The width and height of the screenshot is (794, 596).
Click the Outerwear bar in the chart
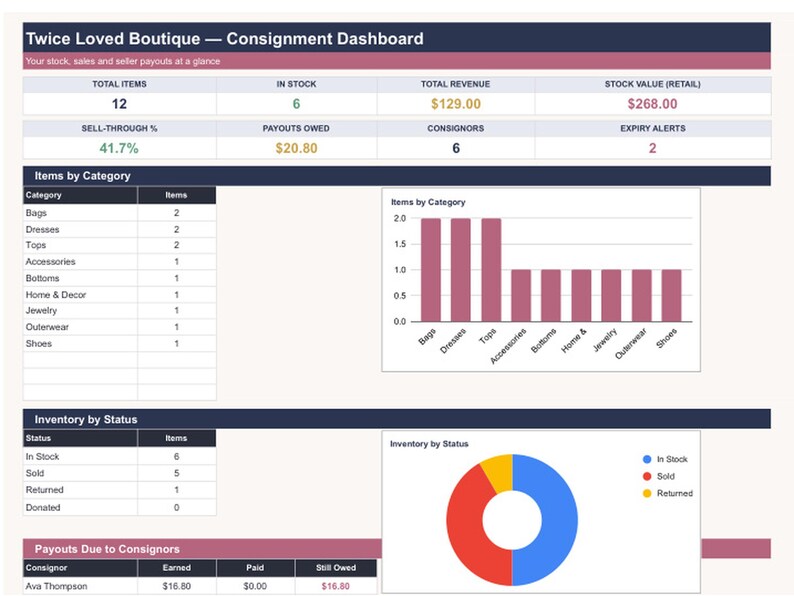point(642,296)
